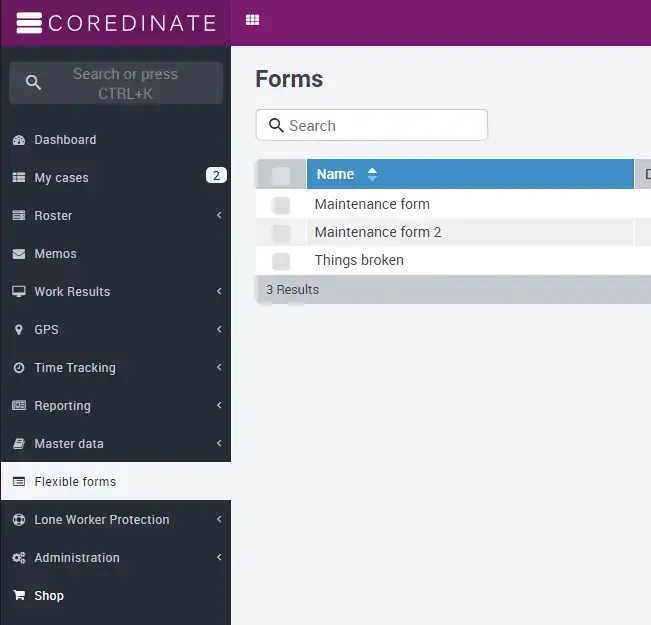Click the sidebar search magnifier icon
This screenshot has height=625, width=651.
(x=33, y=83)
